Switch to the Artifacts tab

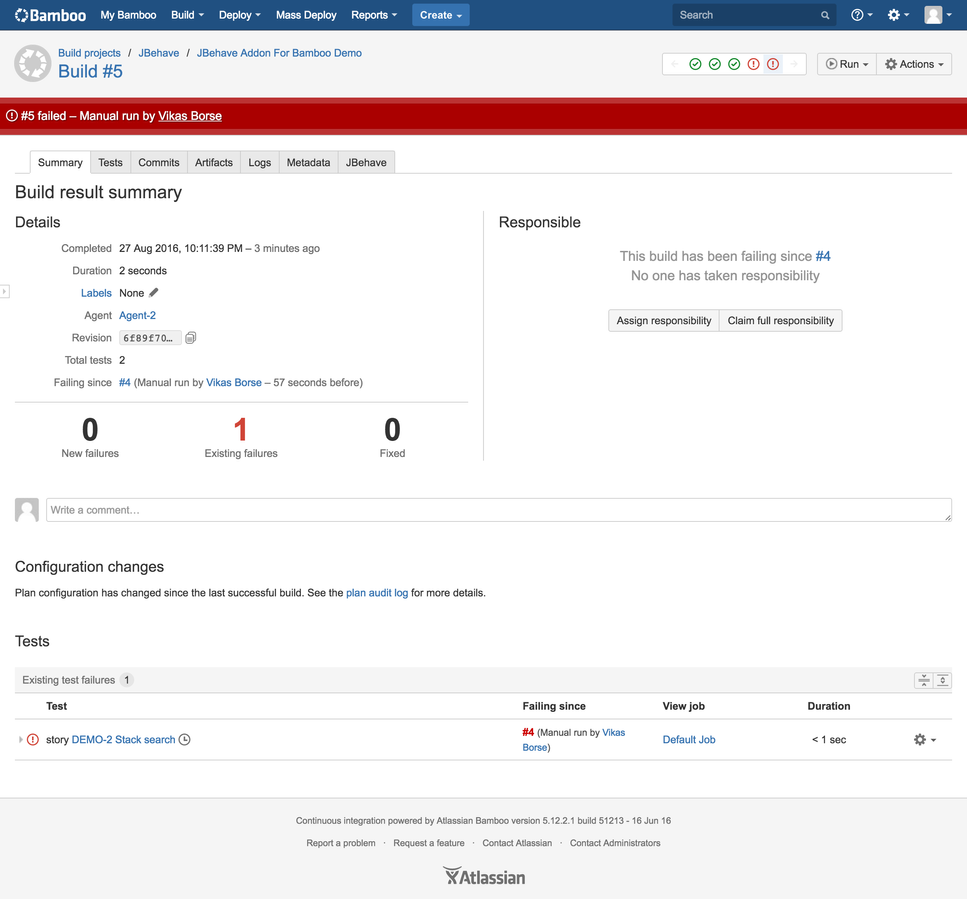coord(214,162)
